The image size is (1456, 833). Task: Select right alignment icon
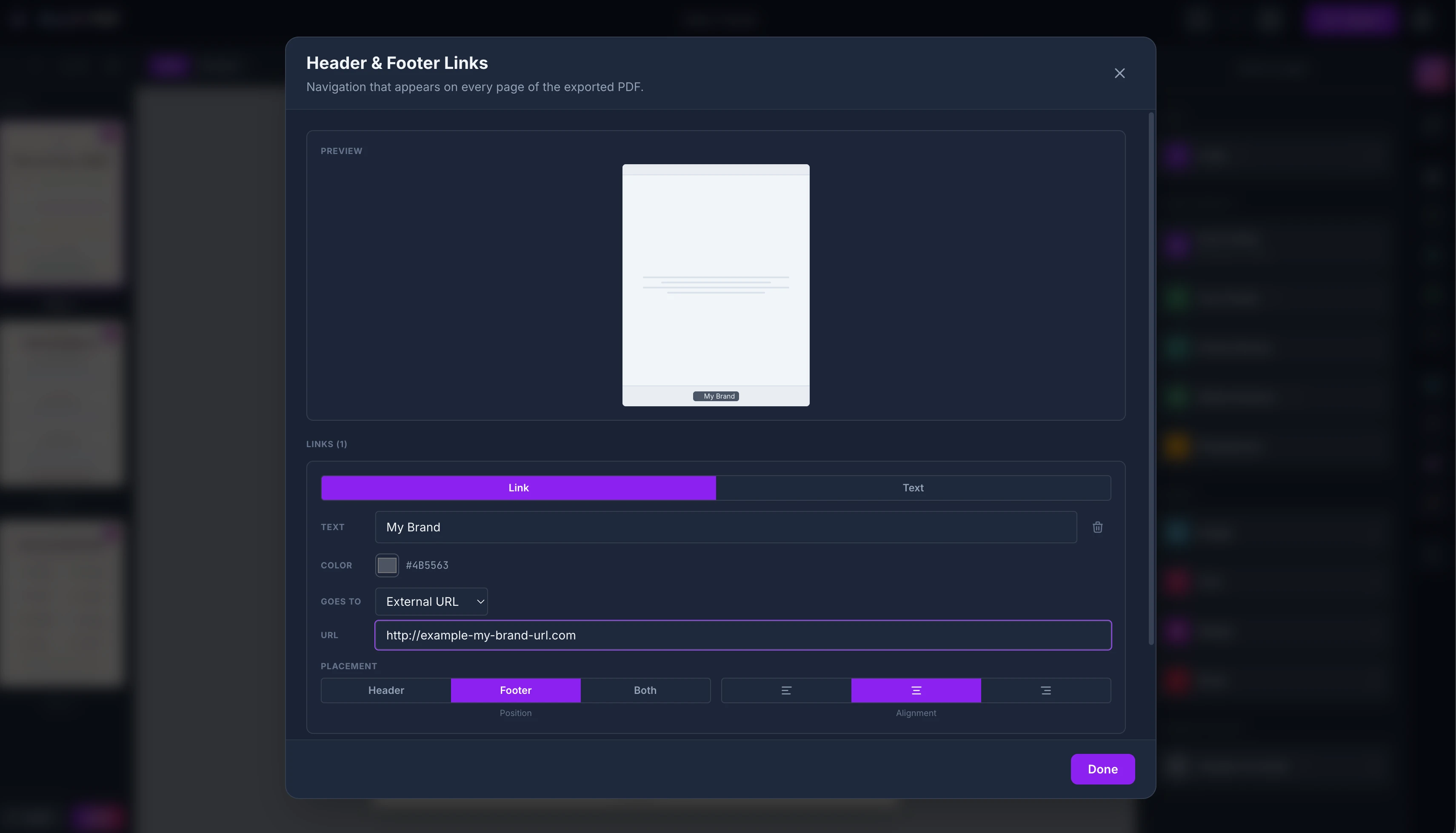click(1046, 690)
